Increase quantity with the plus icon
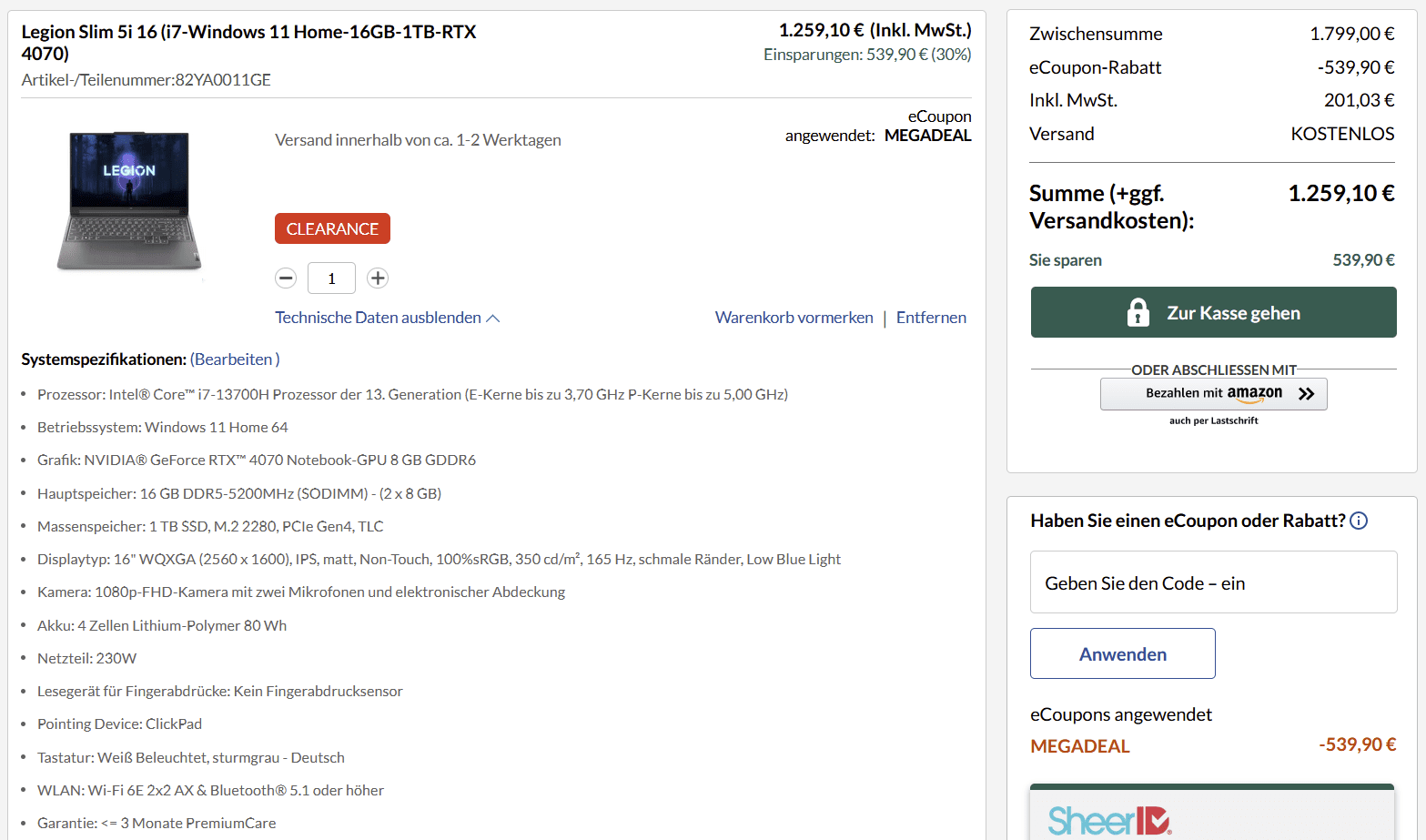1426x840 pixels. (x=378, y=278)
